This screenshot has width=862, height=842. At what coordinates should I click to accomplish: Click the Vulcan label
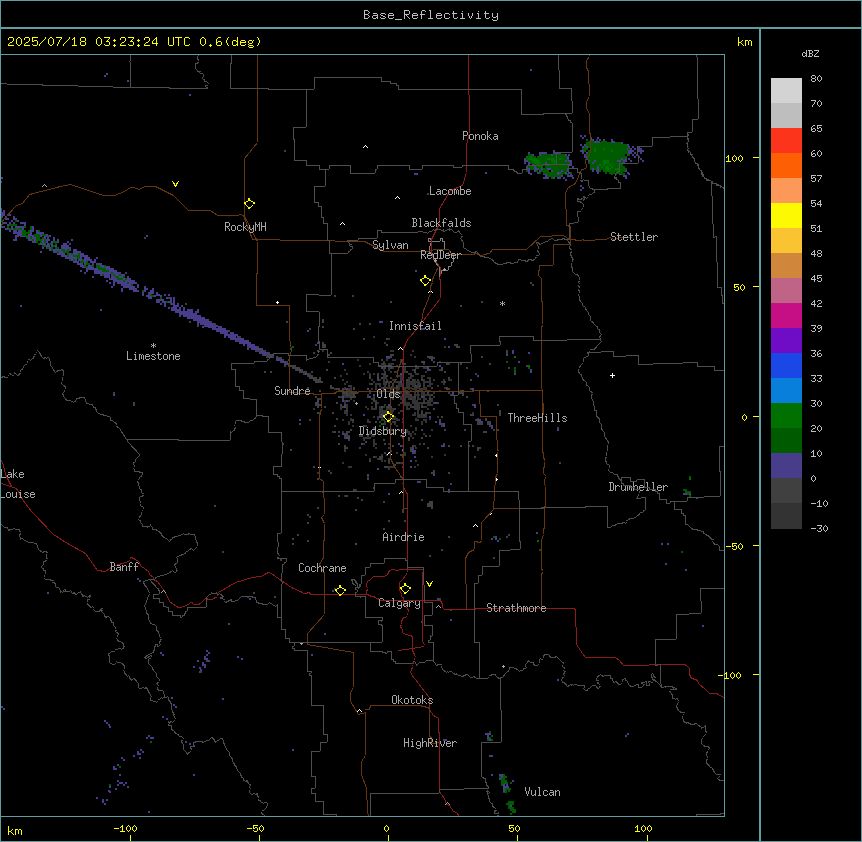[542, 792]
